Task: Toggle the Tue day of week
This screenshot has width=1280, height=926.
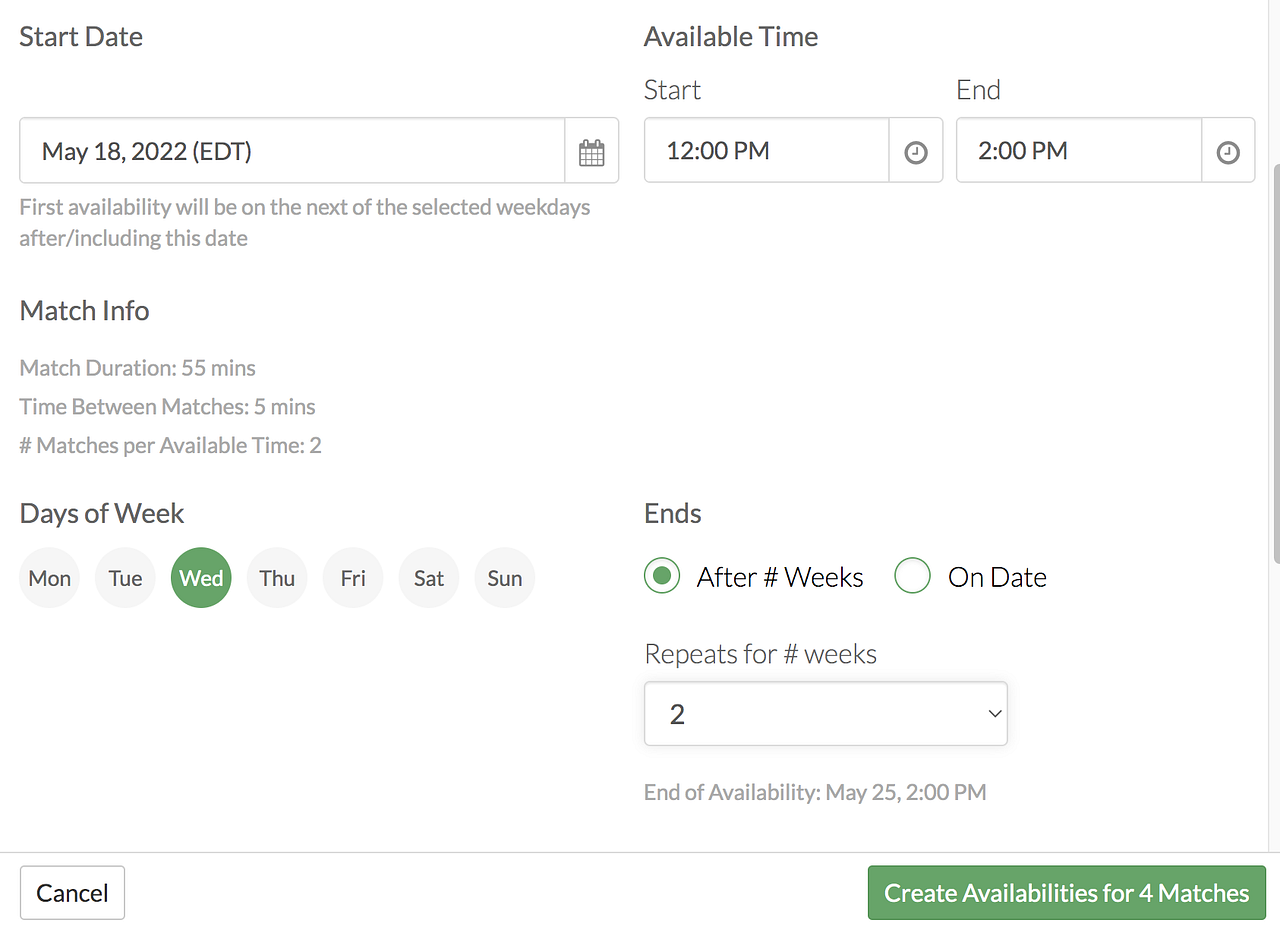Action: (126, 578)
